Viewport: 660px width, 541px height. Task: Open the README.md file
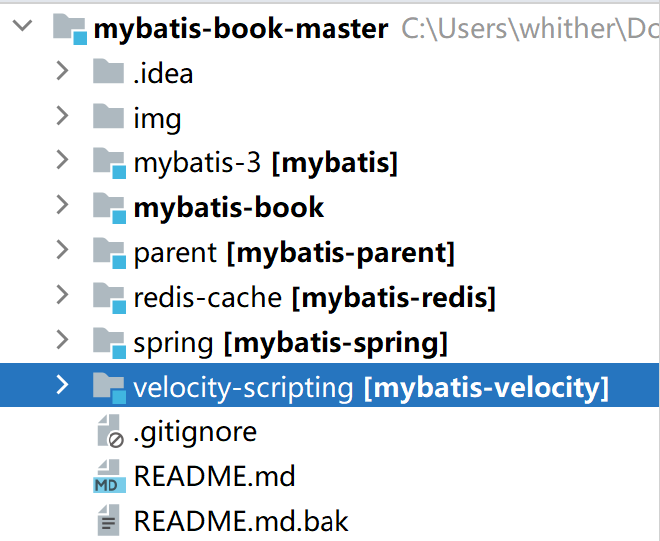214,476
